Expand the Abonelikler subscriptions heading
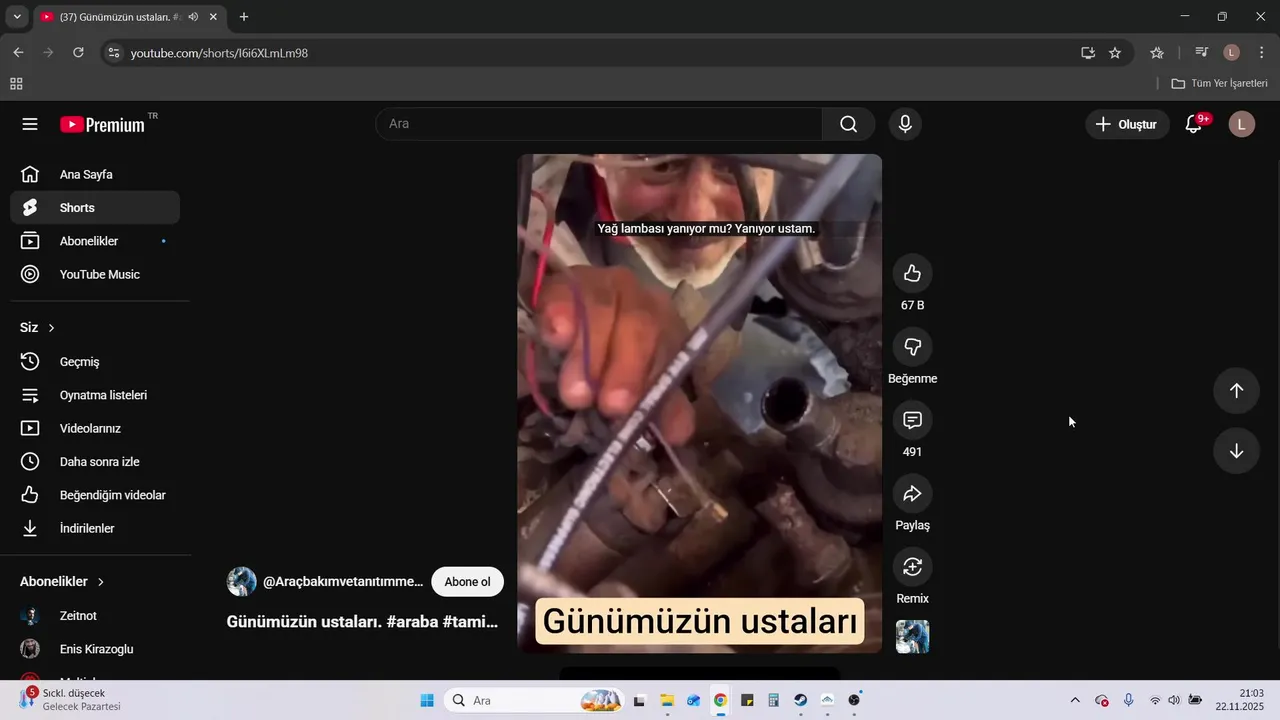Screen dimensions: 1280x720 pyautogui.click(x=62, y=581)
